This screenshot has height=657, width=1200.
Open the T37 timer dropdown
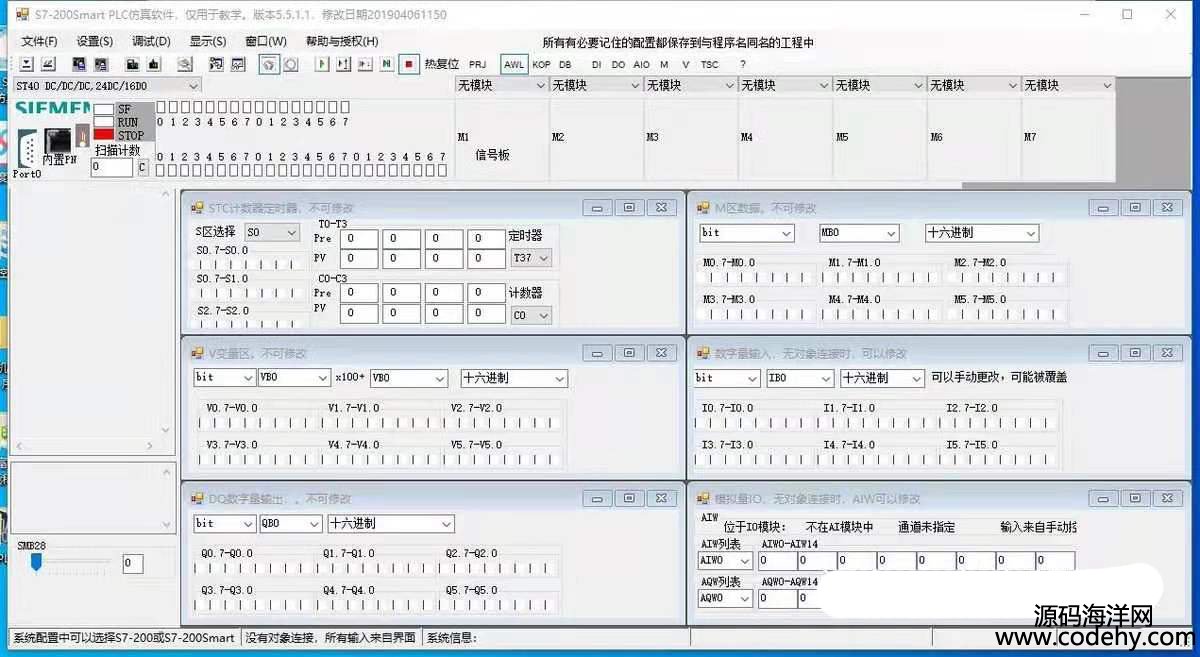tap(531, 258)
